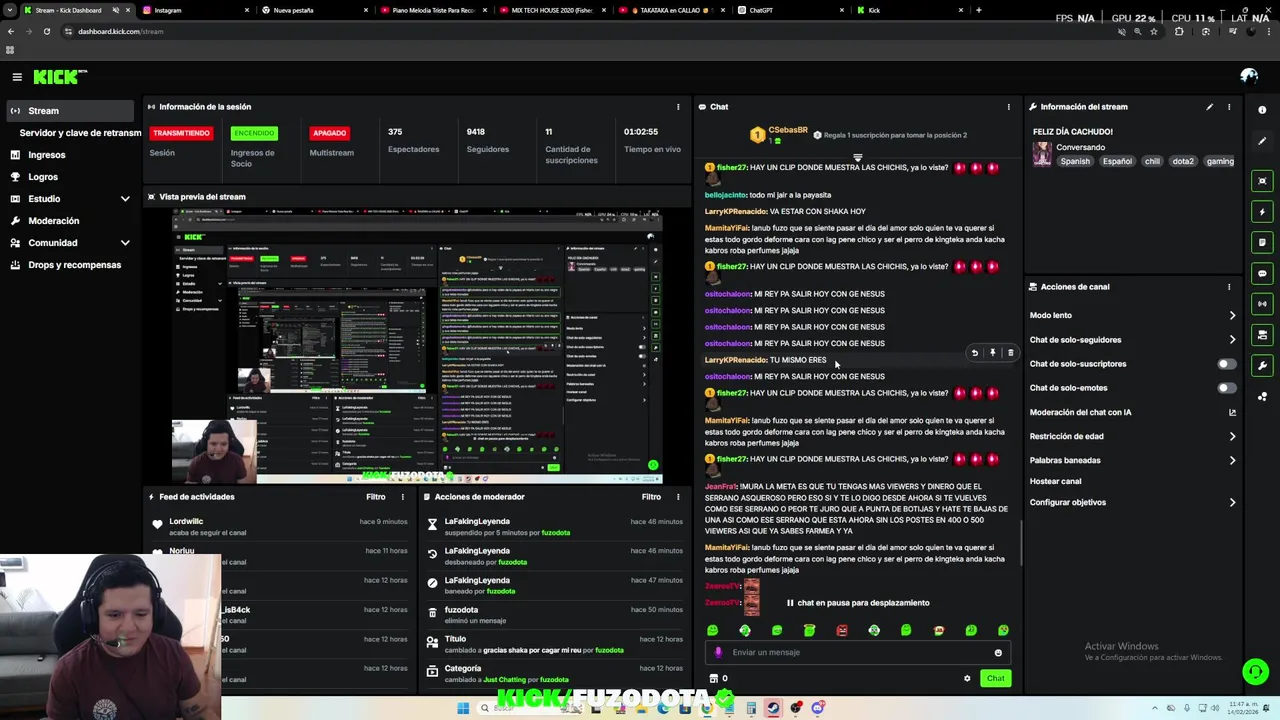Open the green support bubble icon

[x=1255, y=671]
